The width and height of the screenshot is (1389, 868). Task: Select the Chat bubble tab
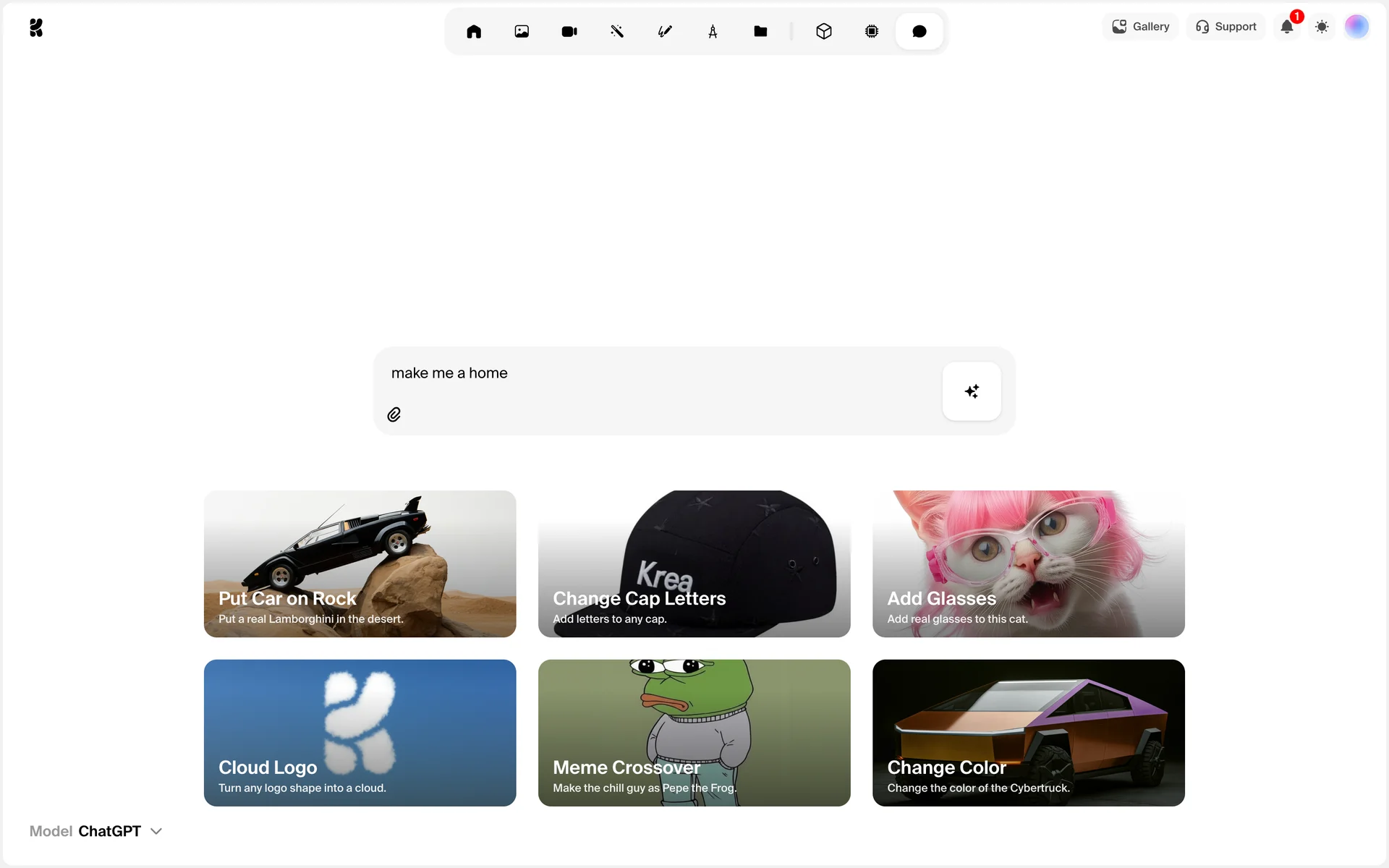pyautogui.click(x=919, y=31)
